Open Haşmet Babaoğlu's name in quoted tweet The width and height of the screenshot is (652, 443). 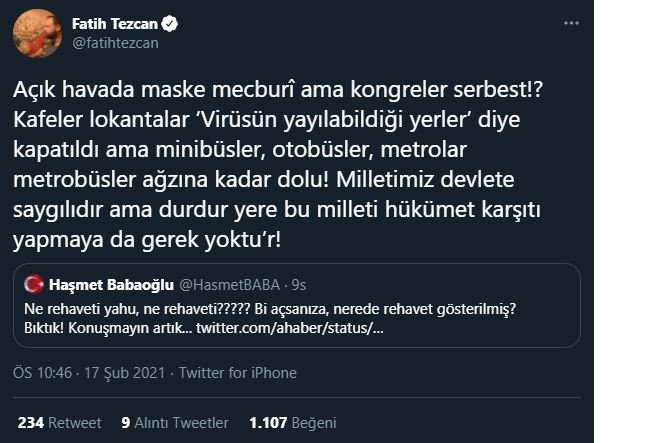[111, 285]
